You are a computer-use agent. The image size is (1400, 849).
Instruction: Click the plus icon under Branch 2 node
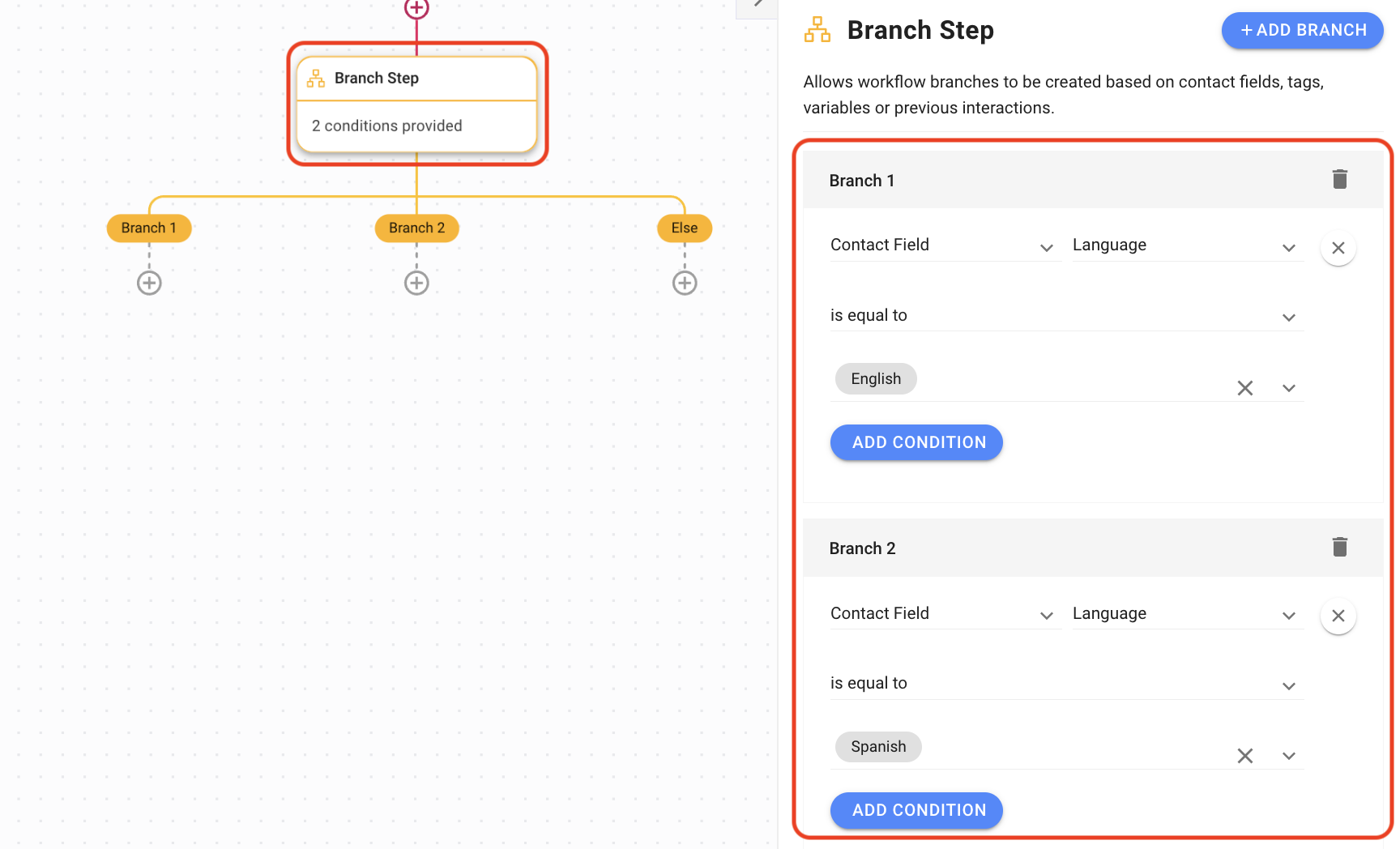point(416,283)
